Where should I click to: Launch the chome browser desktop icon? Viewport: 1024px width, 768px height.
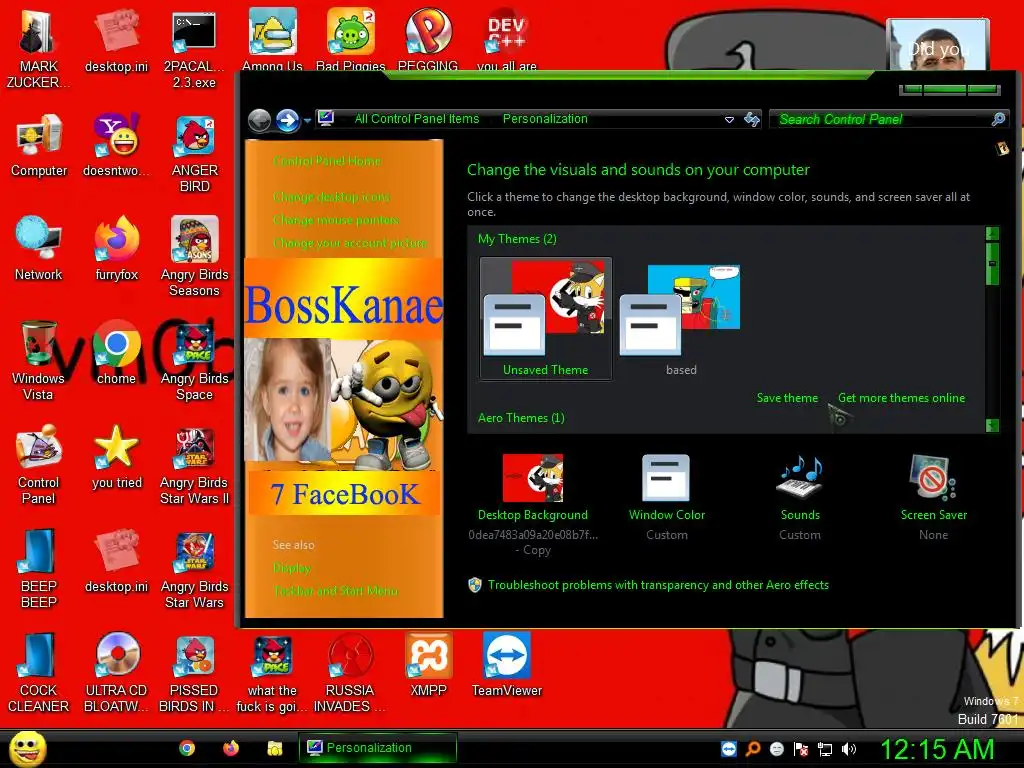tap(116, 353)
